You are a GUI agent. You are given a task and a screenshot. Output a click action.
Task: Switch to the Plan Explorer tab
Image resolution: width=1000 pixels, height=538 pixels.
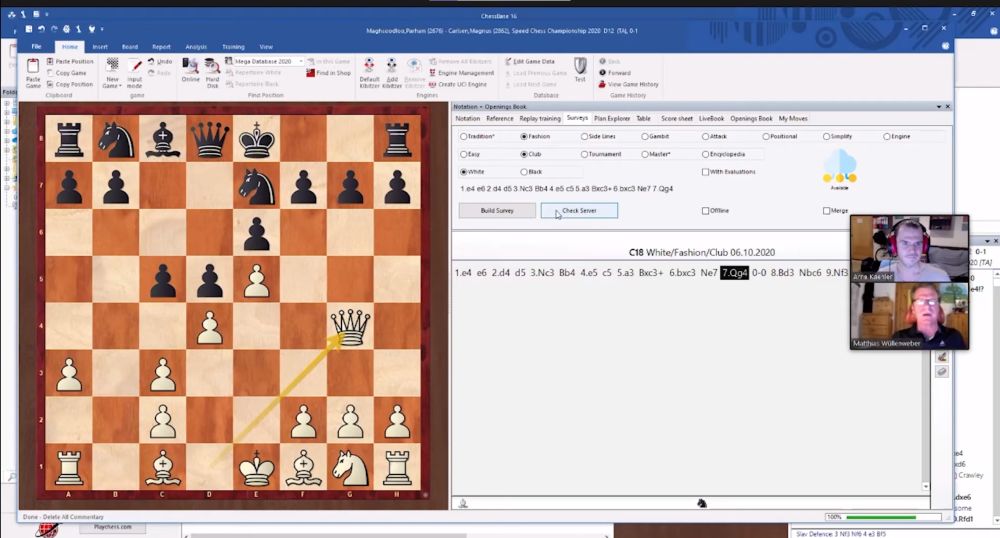coord(612,118)
